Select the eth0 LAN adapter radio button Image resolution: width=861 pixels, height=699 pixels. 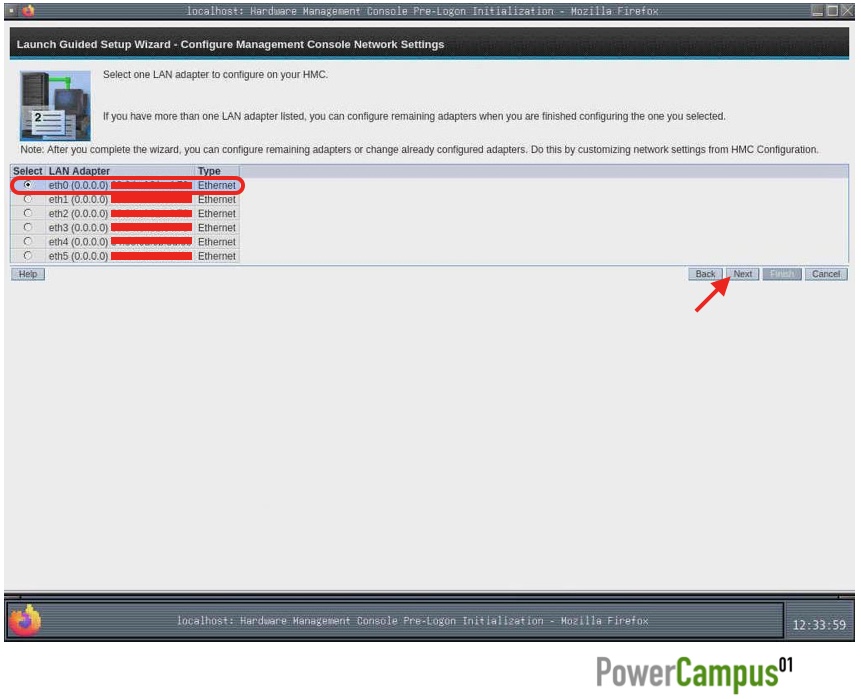click(x=27, y=185)
